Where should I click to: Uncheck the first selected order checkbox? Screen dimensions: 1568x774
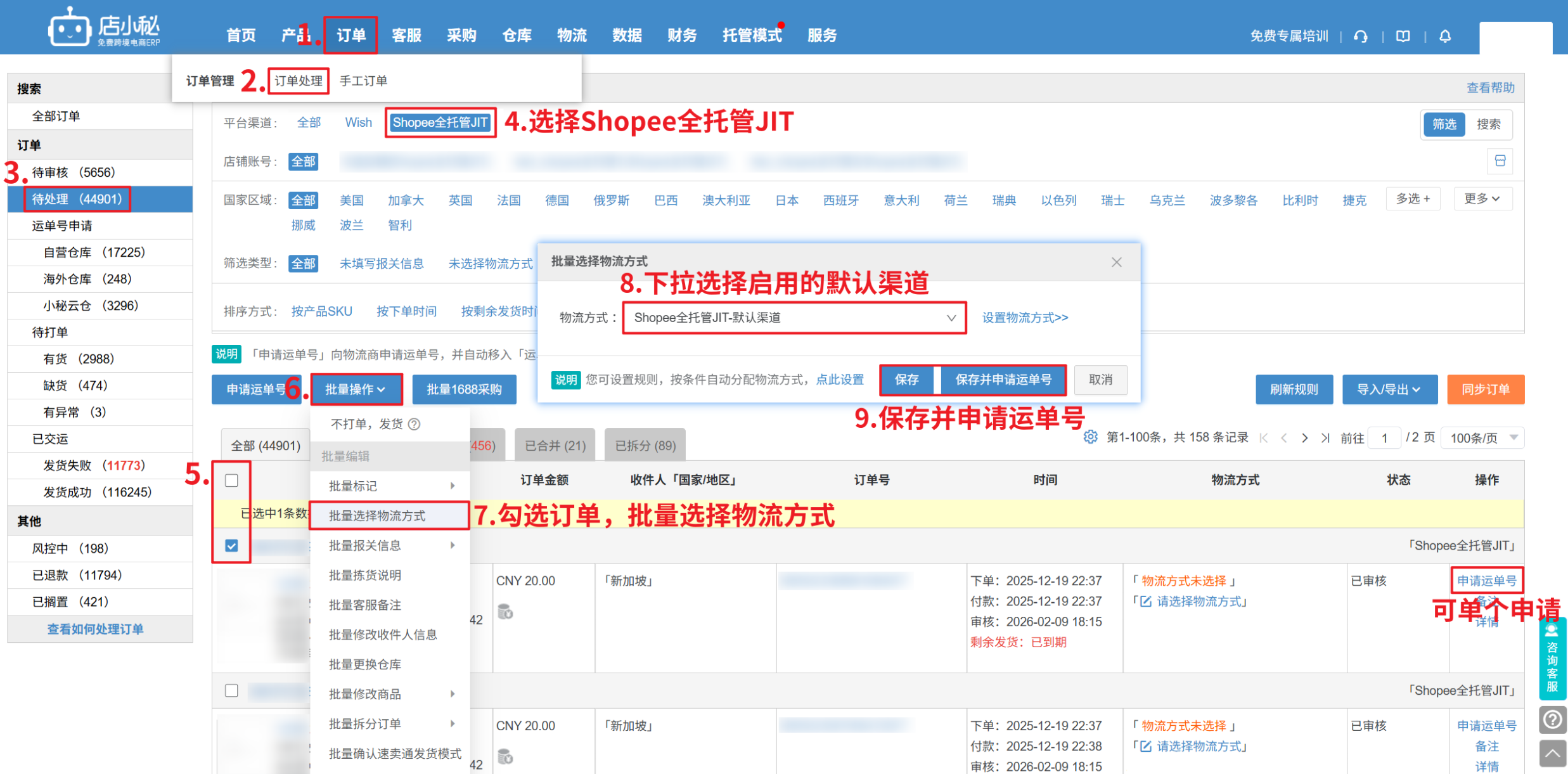point(232,546)
